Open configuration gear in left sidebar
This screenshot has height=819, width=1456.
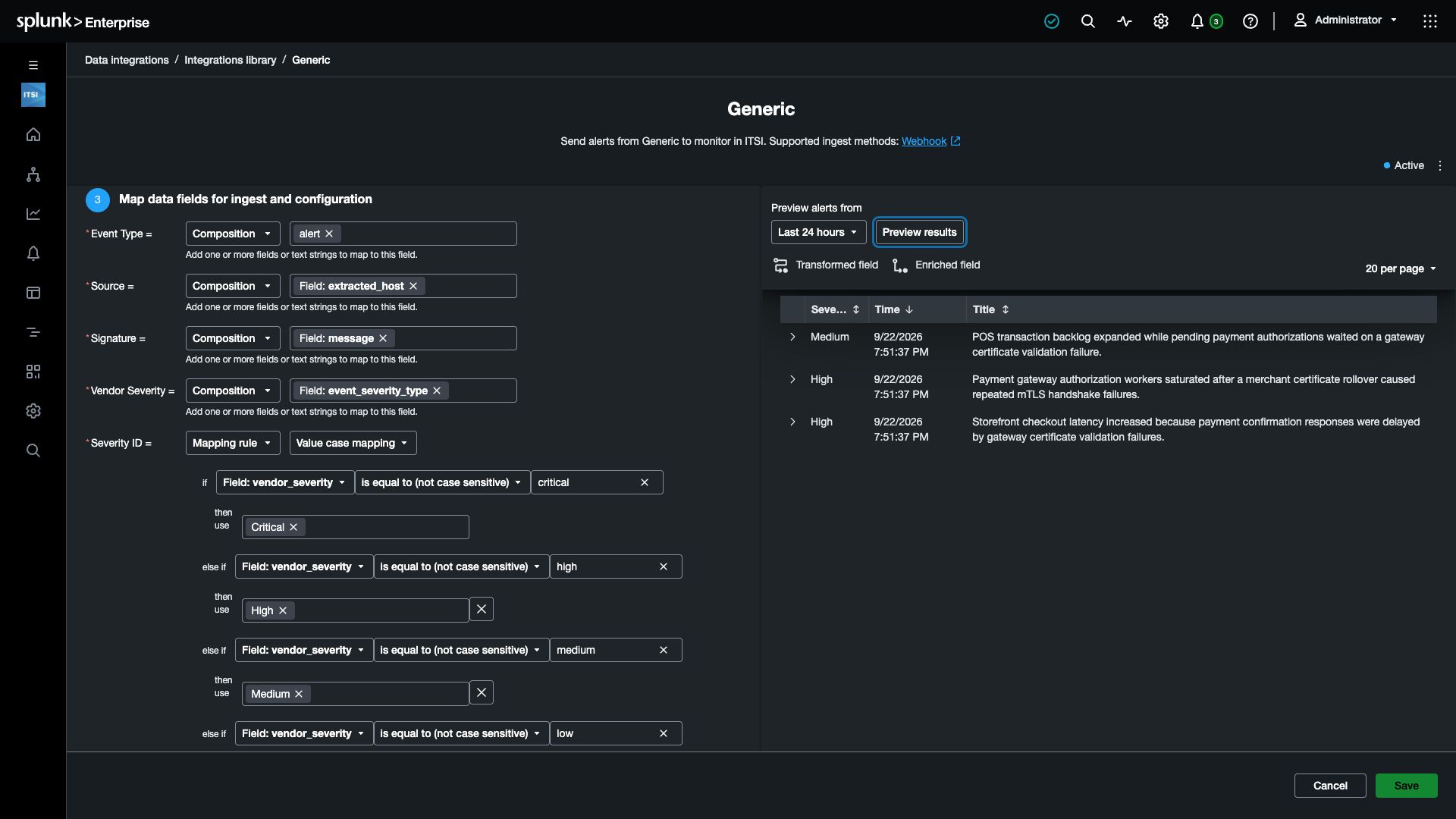click(x=33, y=411)
